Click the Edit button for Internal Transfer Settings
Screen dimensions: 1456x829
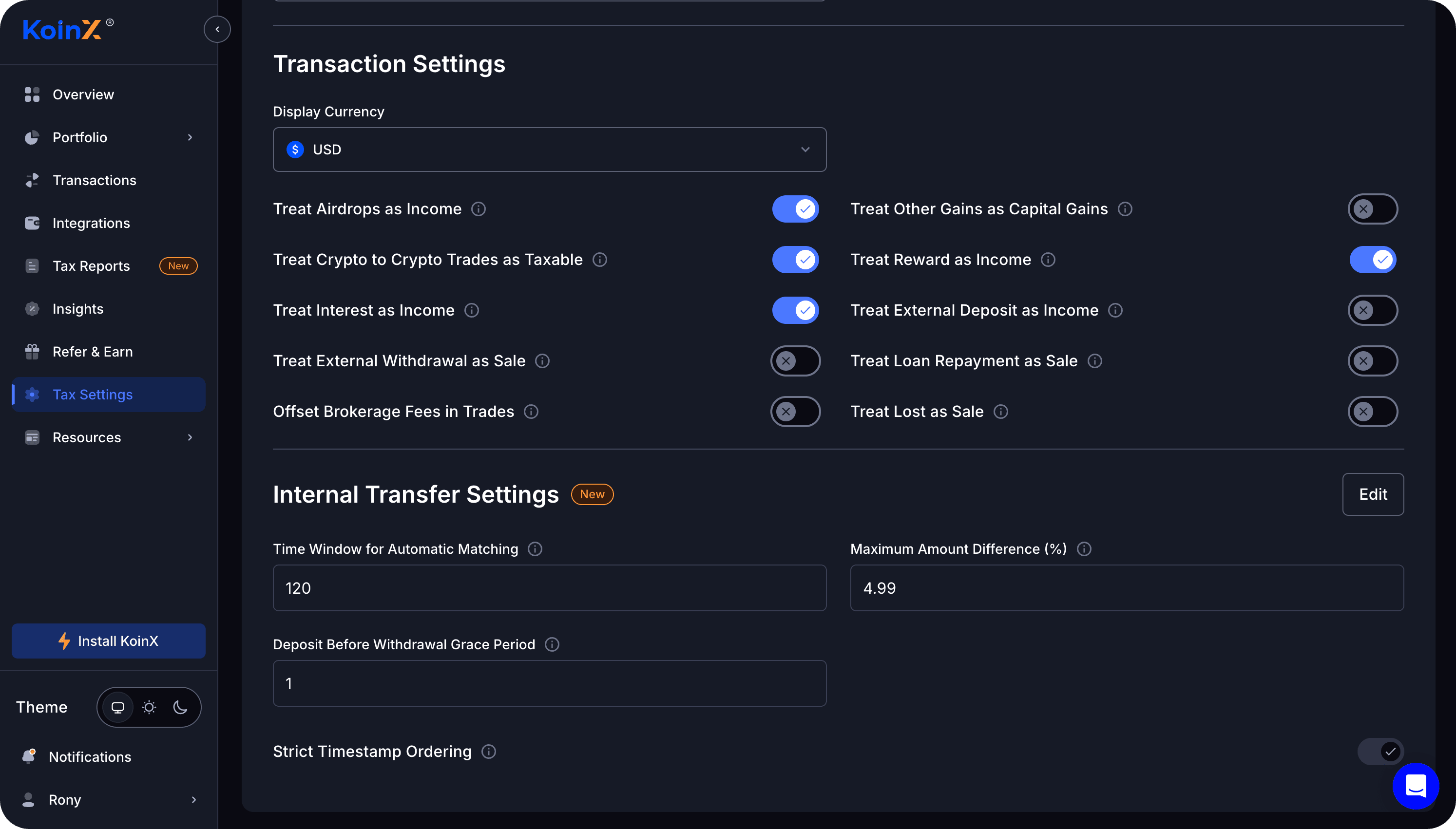pos(1372,494)
